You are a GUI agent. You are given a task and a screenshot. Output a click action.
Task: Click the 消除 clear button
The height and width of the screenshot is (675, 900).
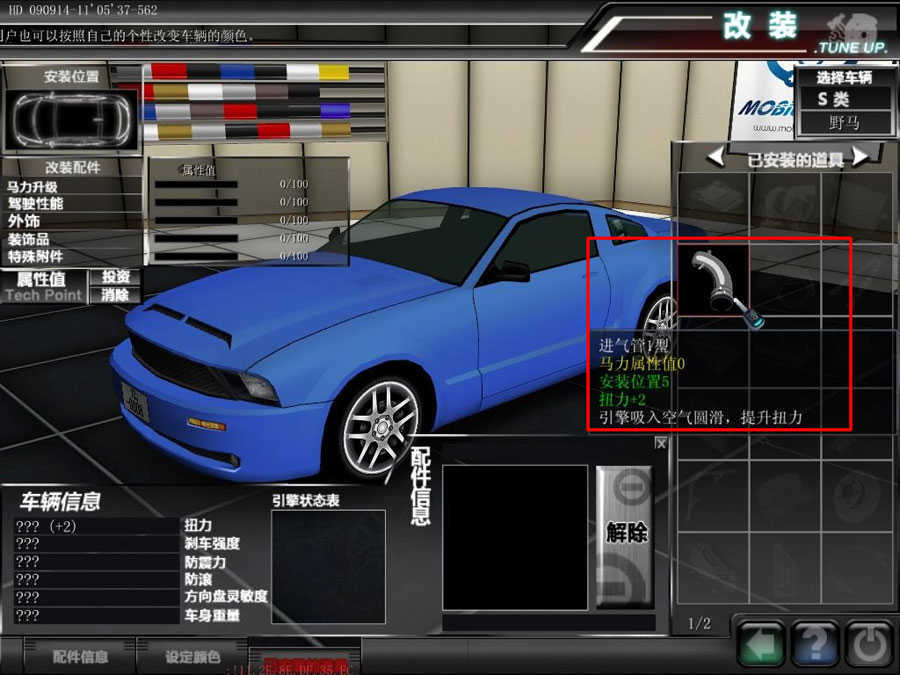[x=116, y=295]
